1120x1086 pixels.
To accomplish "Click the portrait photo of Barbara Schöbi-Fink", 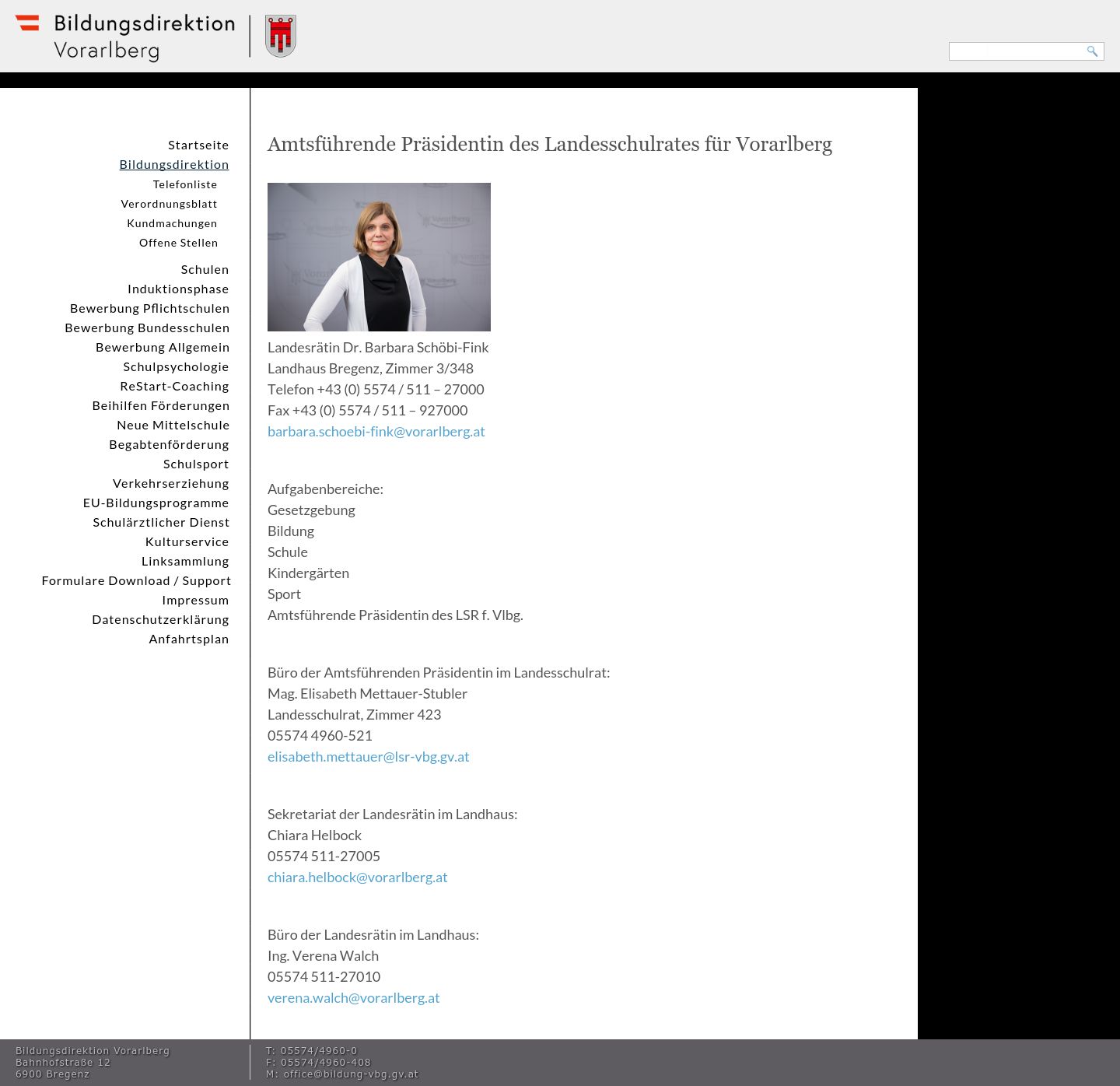I will [379, 257].
